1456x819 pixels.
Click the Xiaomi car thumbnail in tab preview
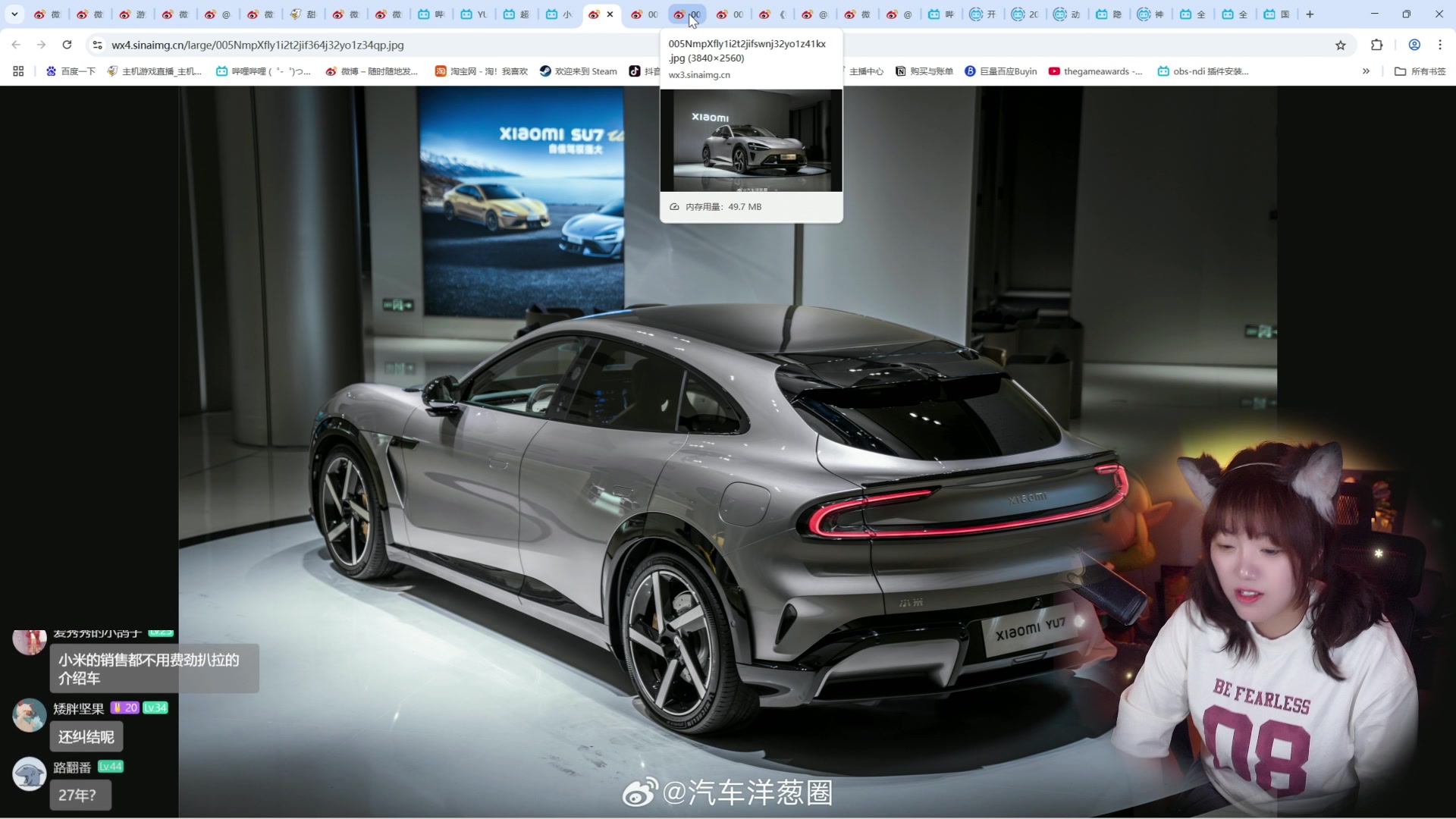coord(751,140)
